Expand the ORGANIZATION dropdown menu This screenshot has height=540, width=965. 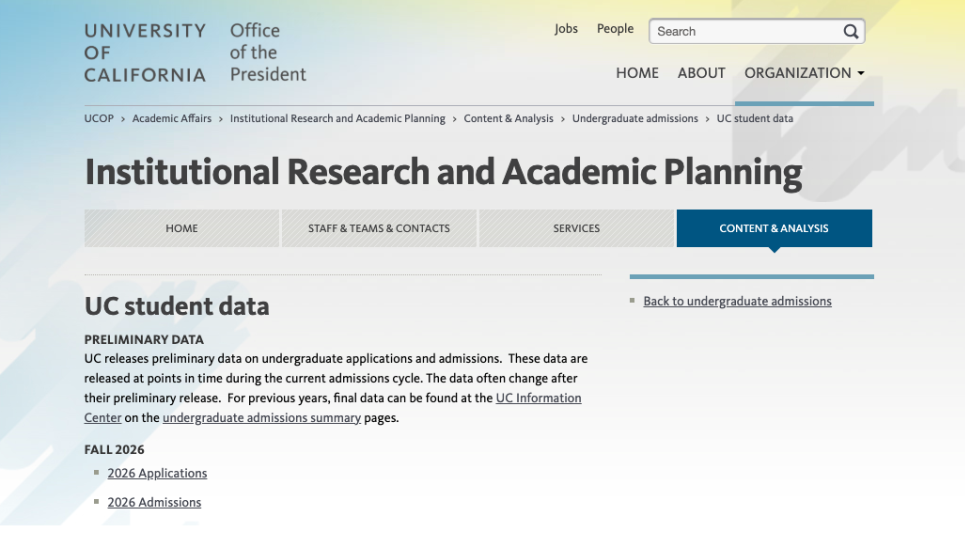click(x=804, y=73)
